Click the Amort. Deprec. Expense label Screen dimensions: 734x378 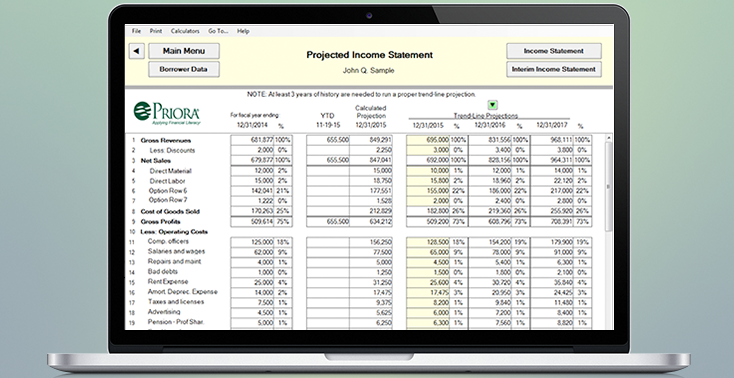tap(183, 292)
